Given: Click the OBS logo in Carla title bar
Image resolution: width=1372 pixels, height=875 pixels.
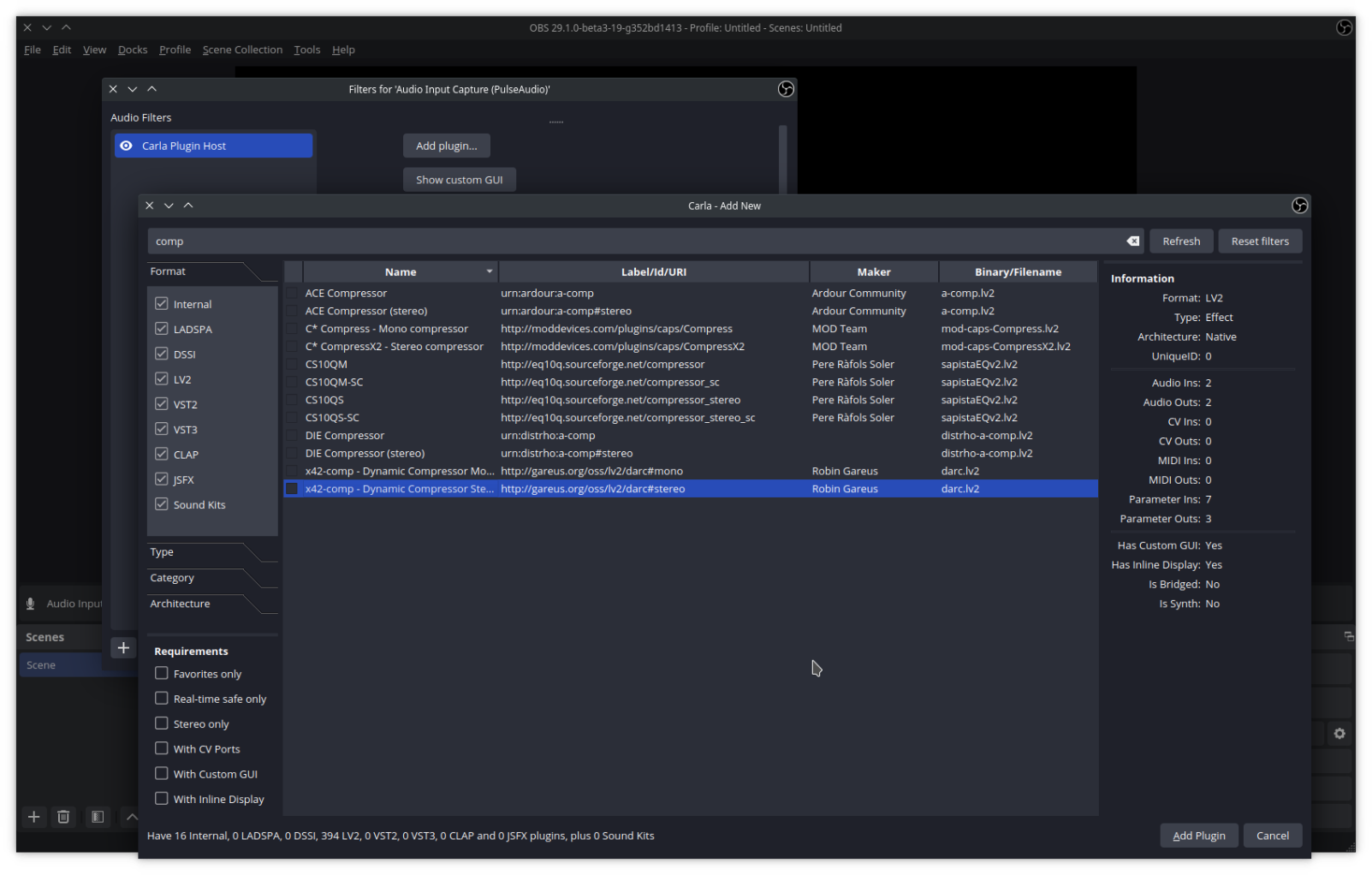Looking at the screenshot, I should pyautogui.click(x=1299, y=205).
